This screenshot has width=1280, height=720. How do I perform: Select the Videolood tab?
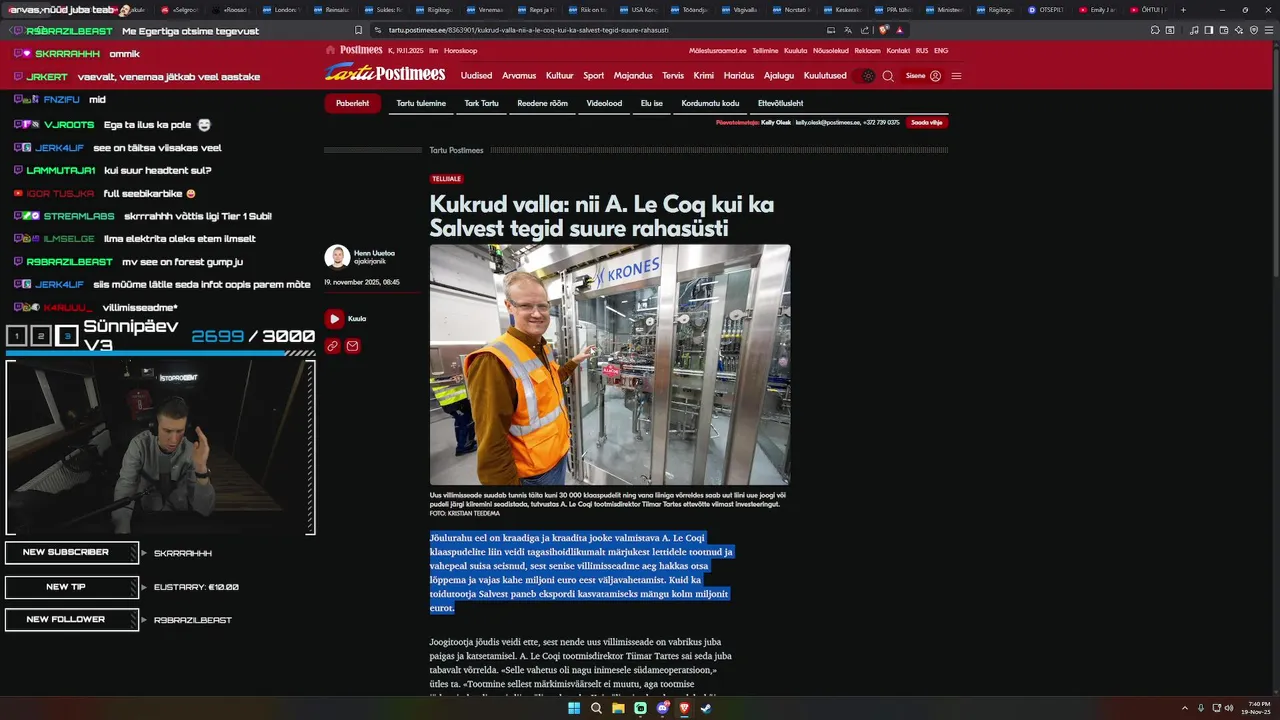click(604, 103)
